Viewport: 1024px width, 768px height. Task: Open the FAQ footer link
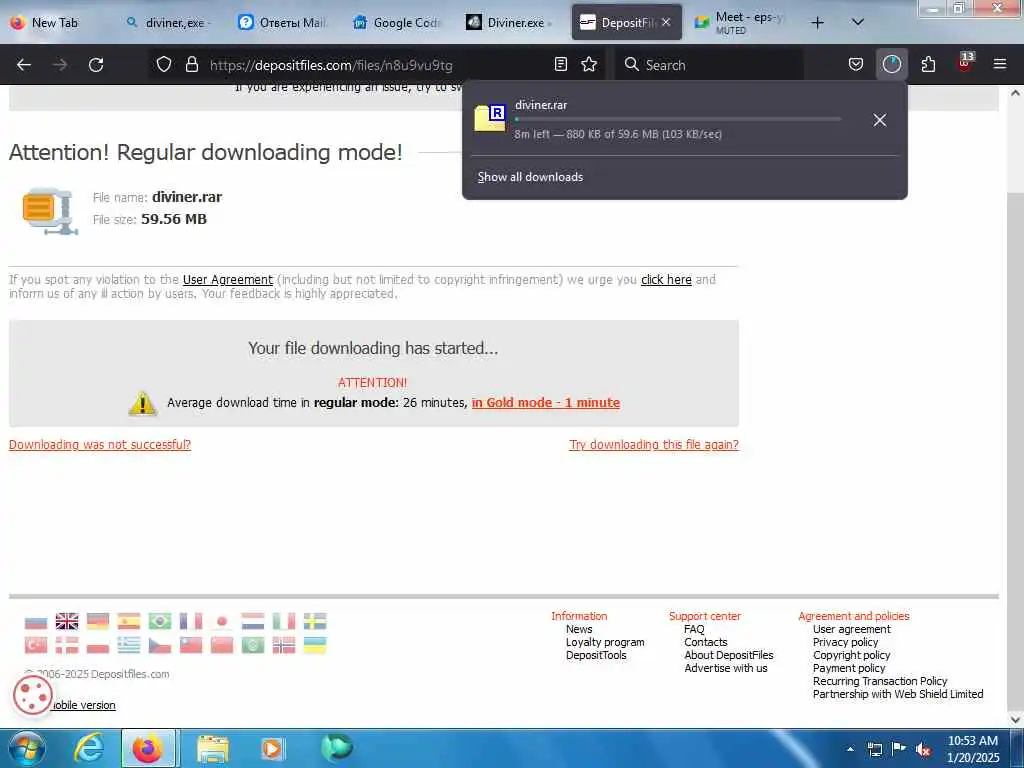(694, 629)
